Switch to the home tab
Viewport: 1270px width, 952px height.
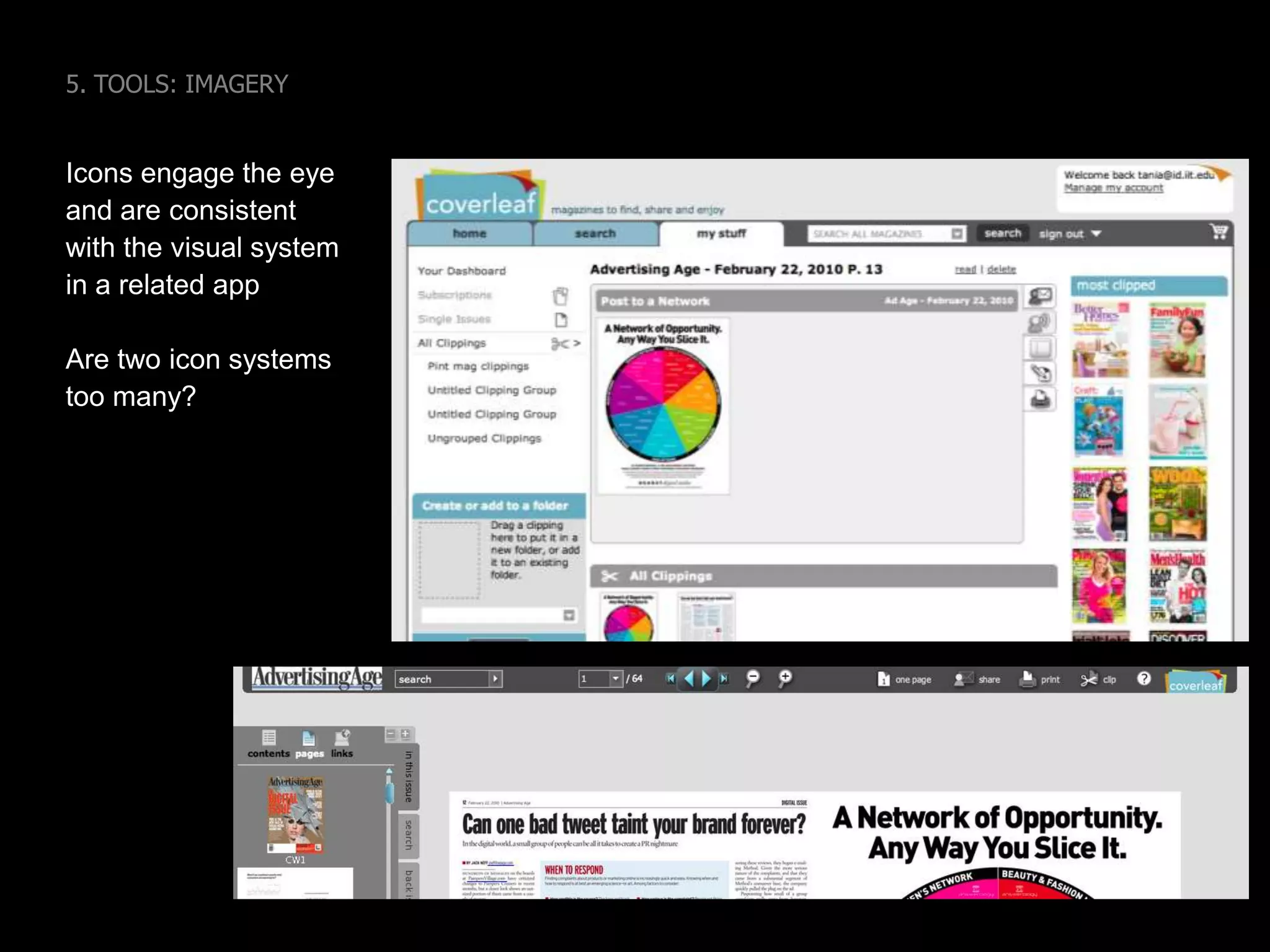pos(469,234)
